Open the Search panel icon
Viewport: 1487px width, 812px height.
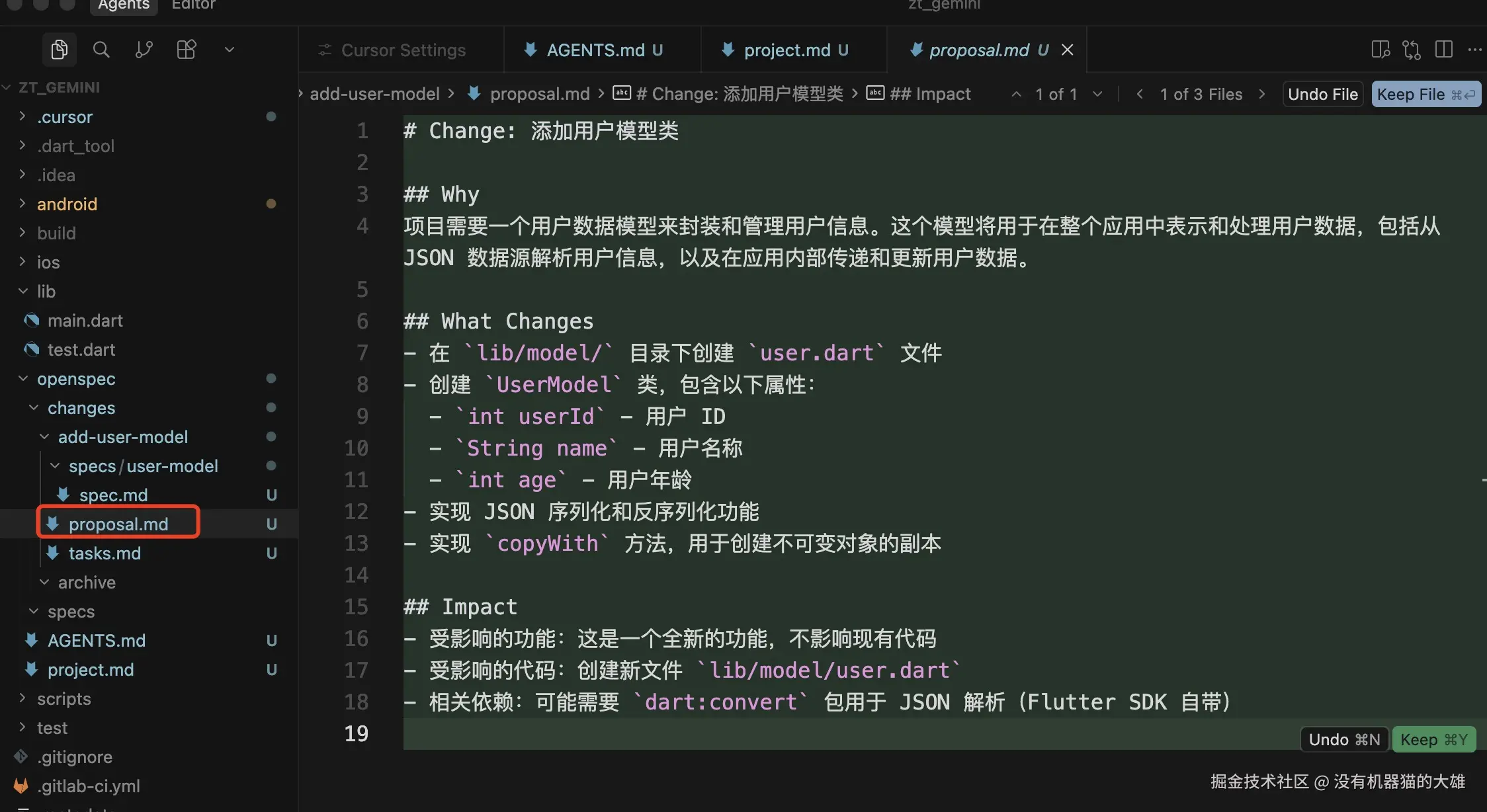(x=101, y=50)
